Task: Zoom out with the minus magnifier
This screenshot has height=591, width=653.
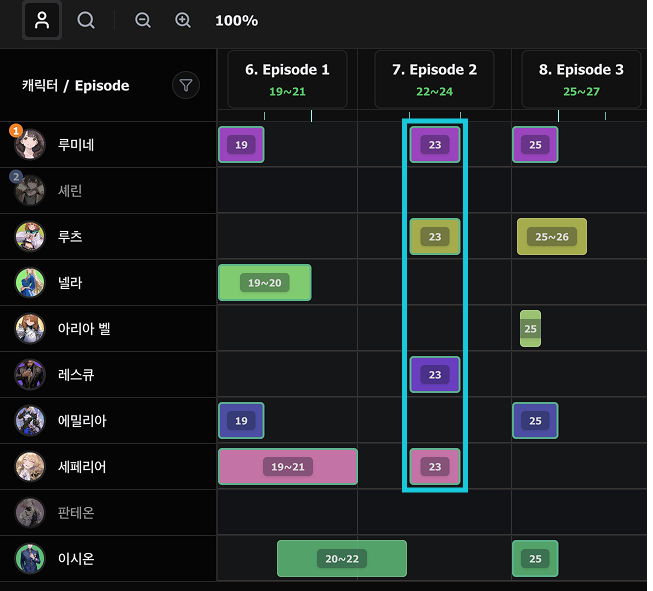Action: point(143,20)
